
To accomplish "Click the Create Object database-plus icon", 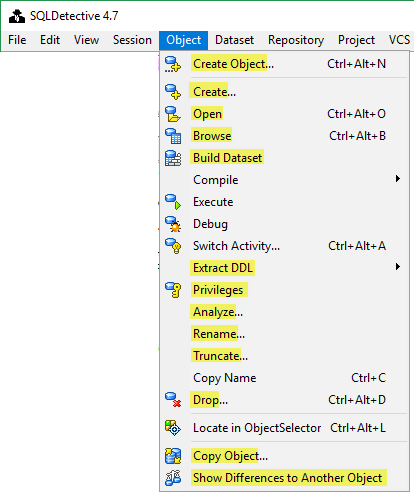I will coord(173,64).
